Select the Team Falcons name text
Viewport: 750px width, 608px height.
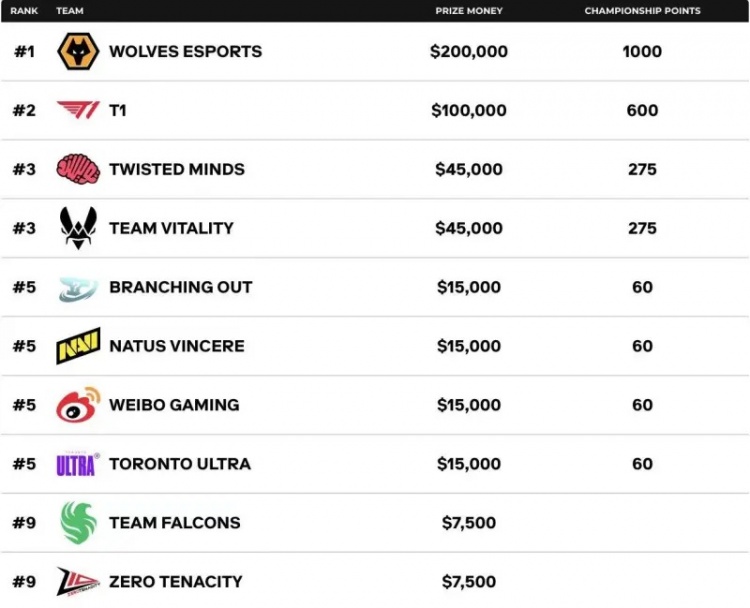(x=175, y=523)
